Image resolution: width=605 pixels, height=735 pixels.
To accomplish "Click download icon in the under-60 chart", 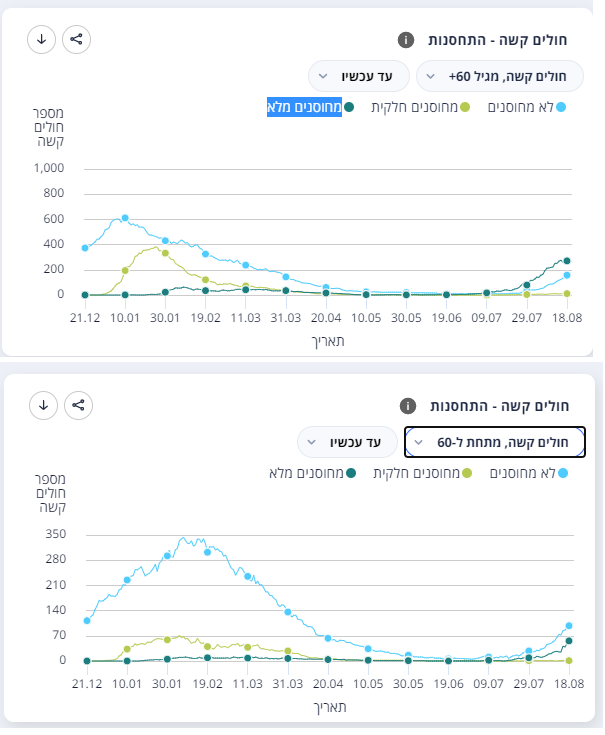I will click(42, 405).
